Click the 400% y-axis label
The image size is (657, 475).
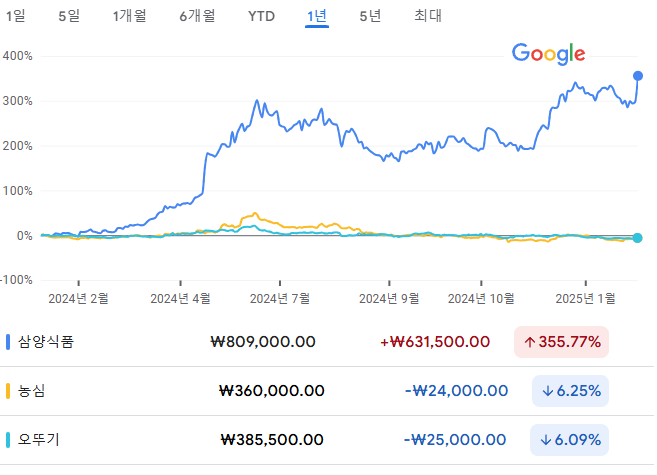click(18, 56)
